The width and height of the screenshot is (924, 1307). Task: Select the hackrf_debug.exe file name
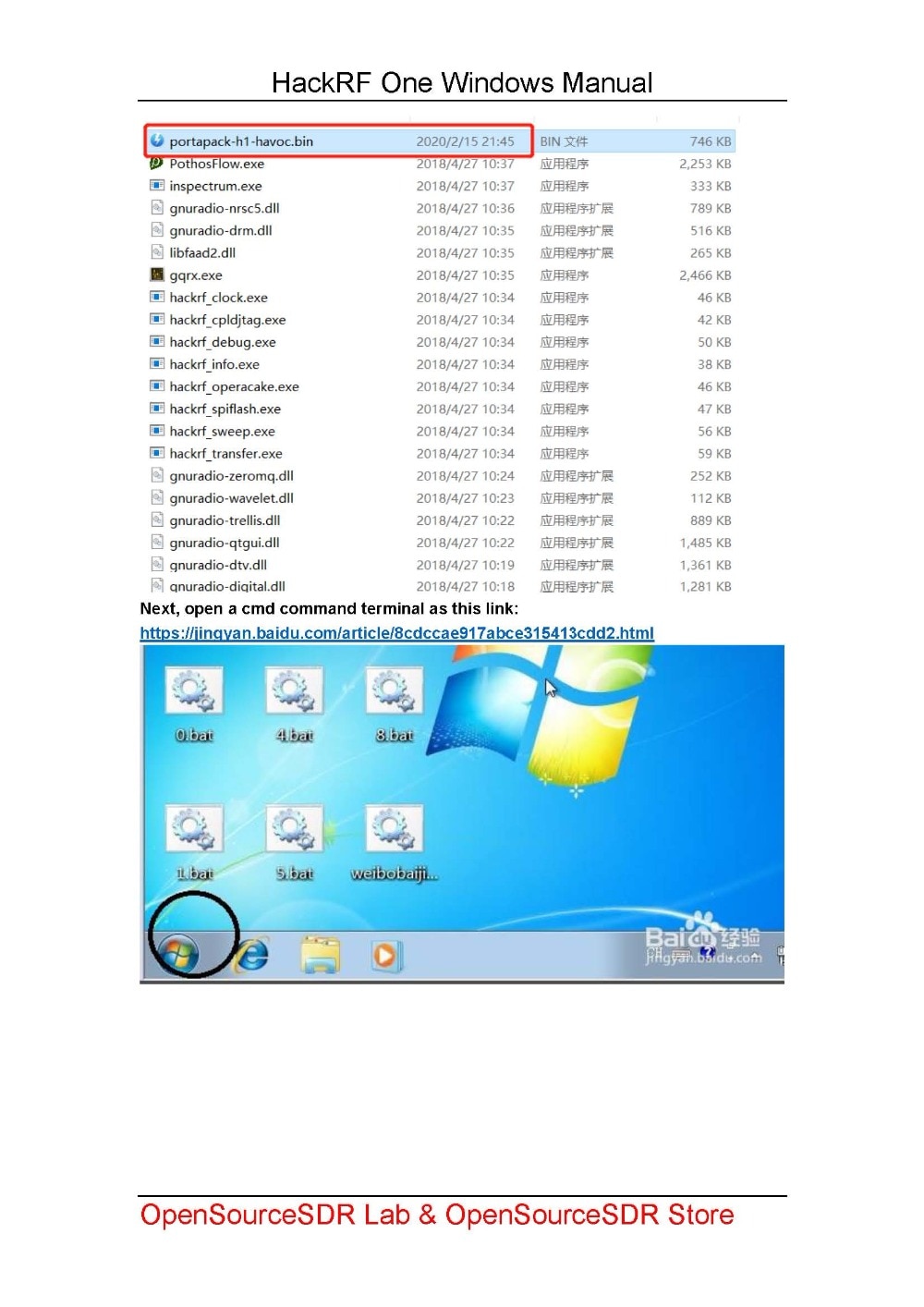(x=223, y=342)
